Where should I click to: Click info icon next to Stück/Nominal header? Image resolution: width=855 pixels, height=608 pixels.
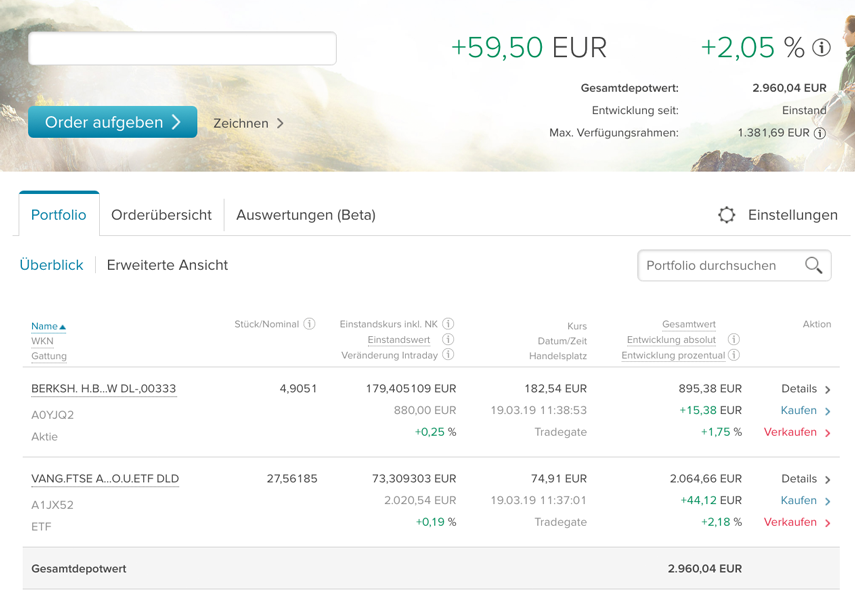[x=310, y=324]
